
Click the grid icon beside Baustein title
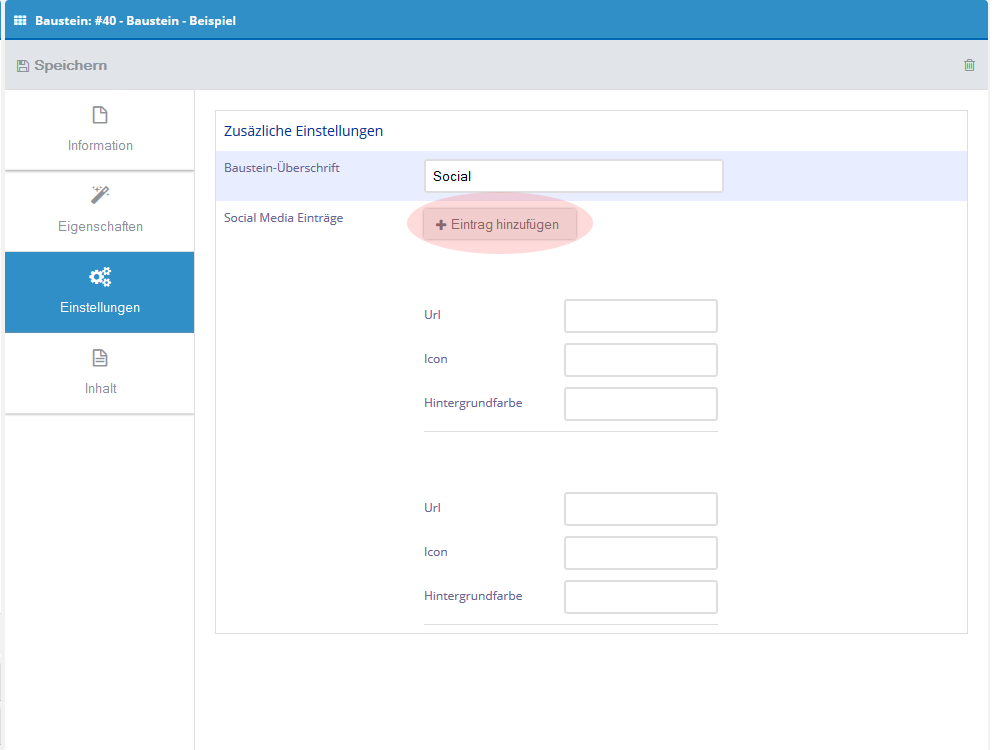tap(20, 20)
